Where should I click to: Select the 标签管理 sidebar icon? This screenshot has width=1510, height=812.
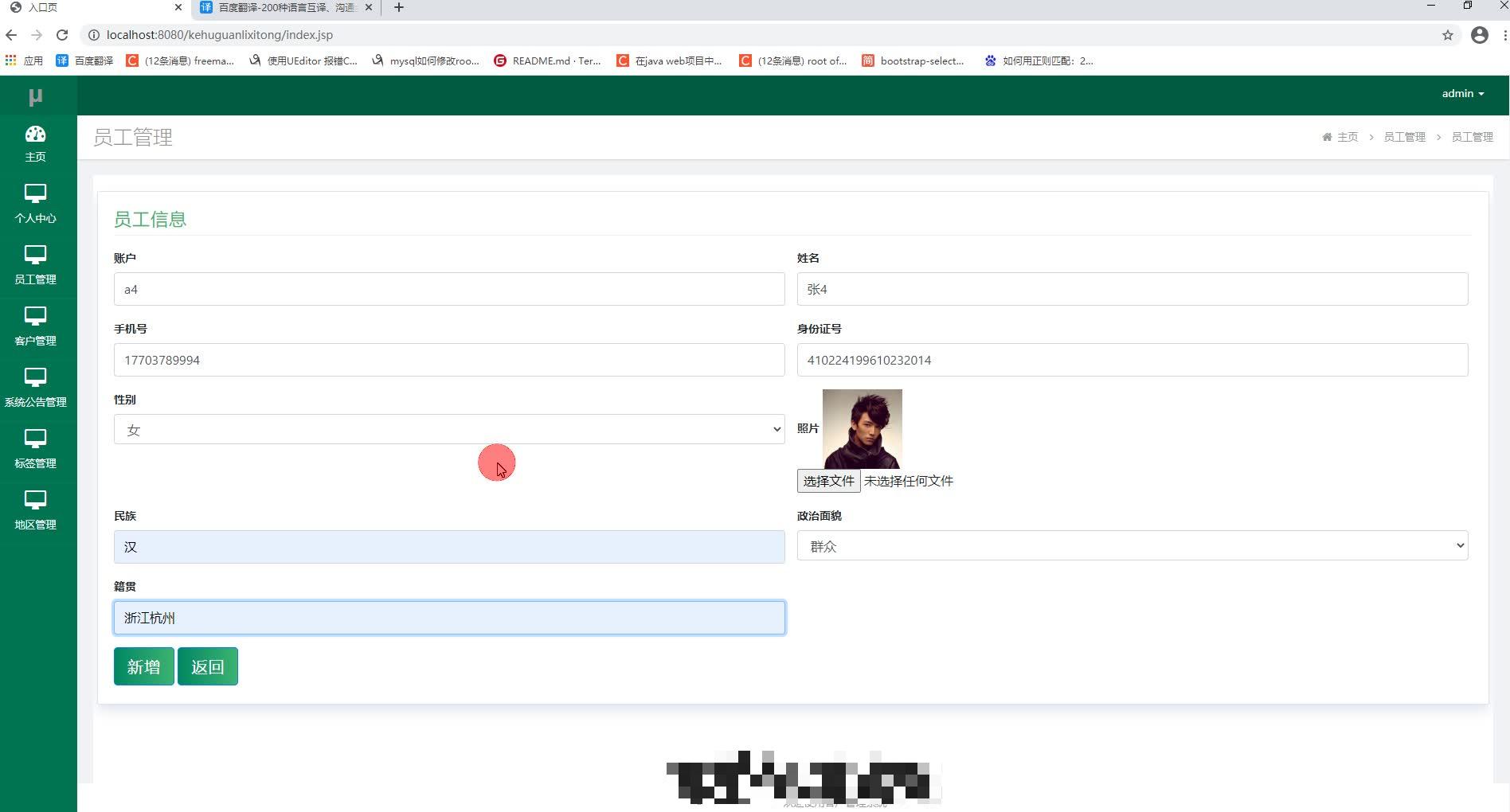coord(35,448)
